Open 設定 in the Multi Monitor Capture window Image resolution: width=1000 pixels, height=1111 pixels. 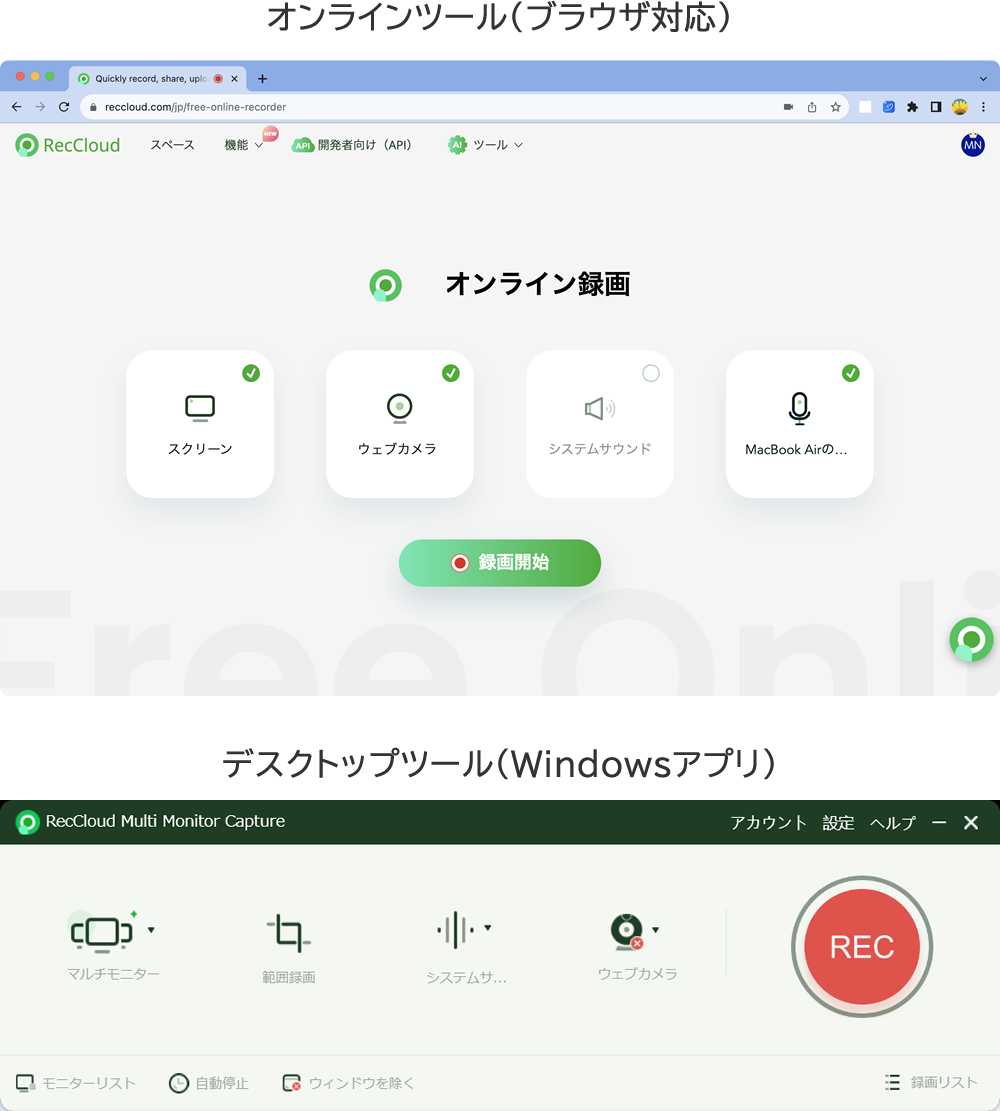point(838,823)
